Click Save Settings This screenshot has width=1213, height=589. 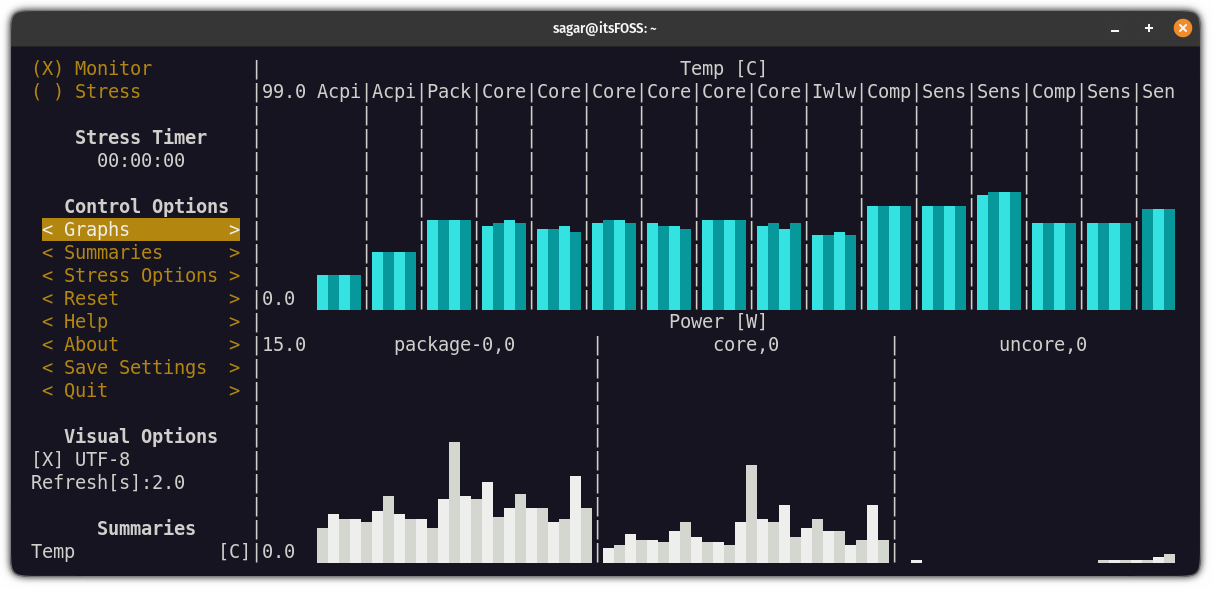tap(140, 367)
